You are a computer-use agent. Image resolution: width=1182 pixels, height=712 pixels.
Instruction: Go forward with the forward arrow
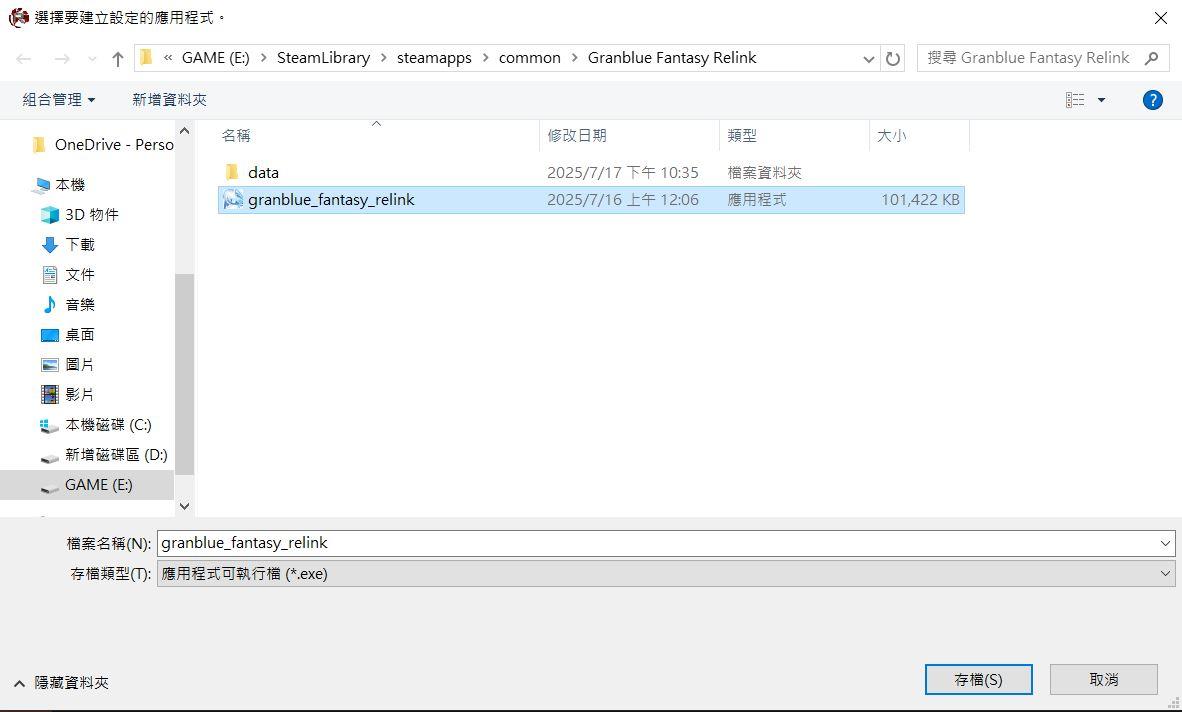(x=62, y=59)
